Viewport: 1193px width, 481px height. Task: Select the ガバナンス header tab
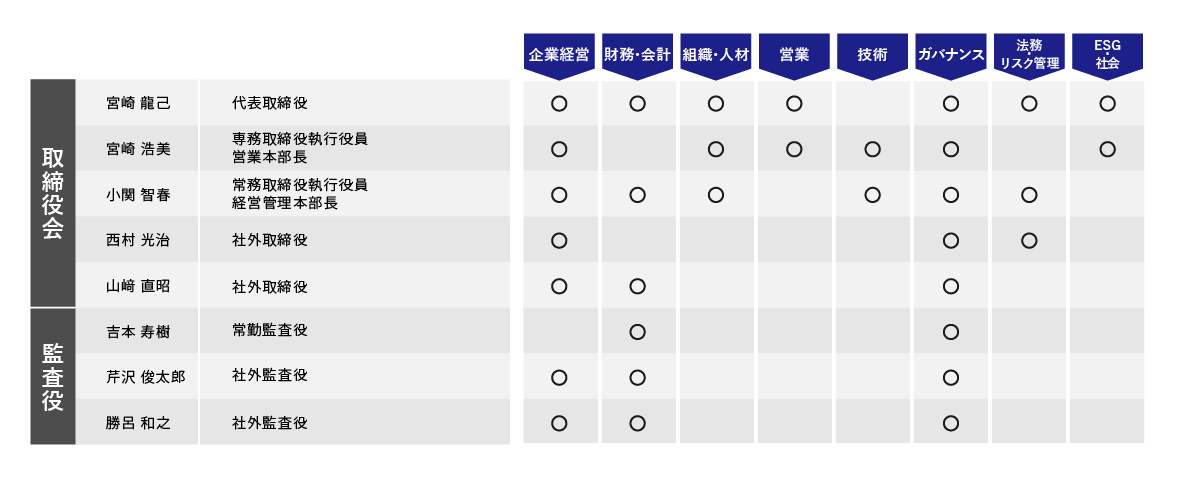(951, 54)
